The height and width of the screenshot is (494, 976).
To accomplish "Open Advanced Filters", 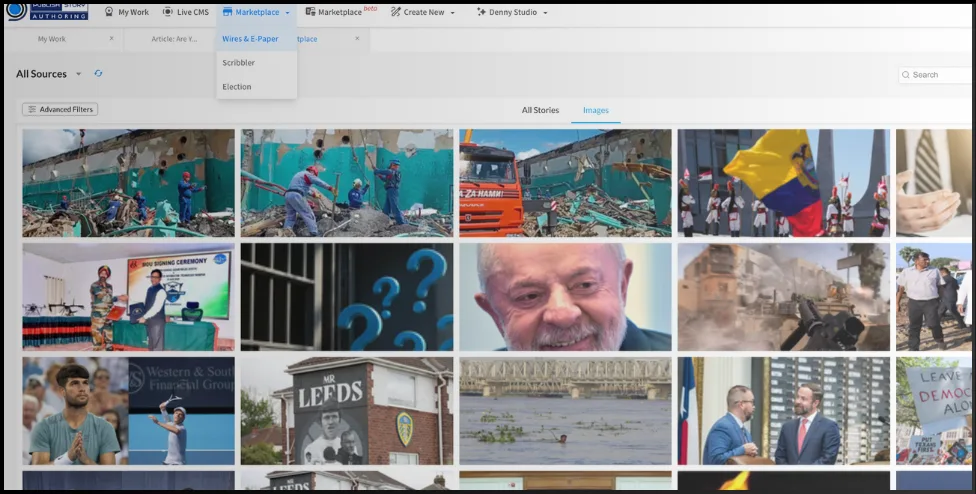I will [x=60, y=110].
